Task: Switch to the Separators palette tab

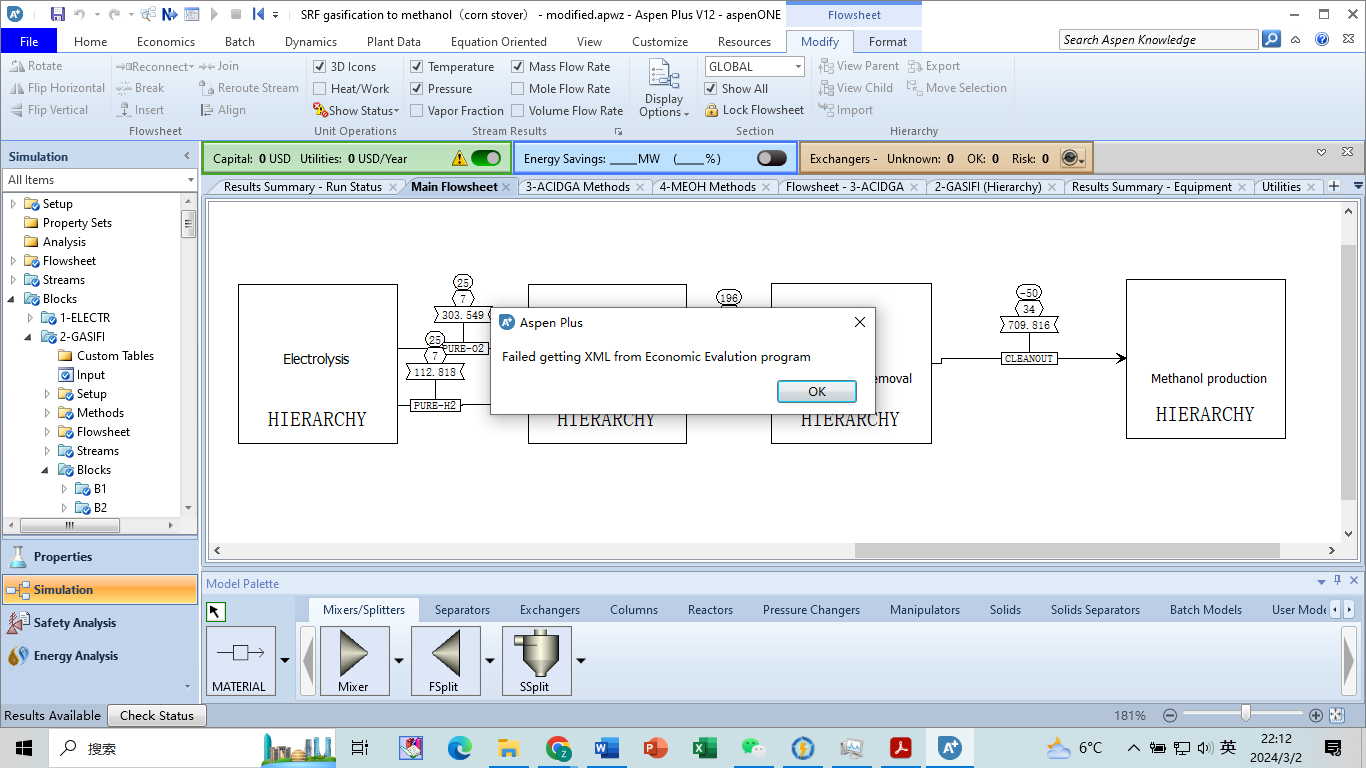Action: point(462,609)
